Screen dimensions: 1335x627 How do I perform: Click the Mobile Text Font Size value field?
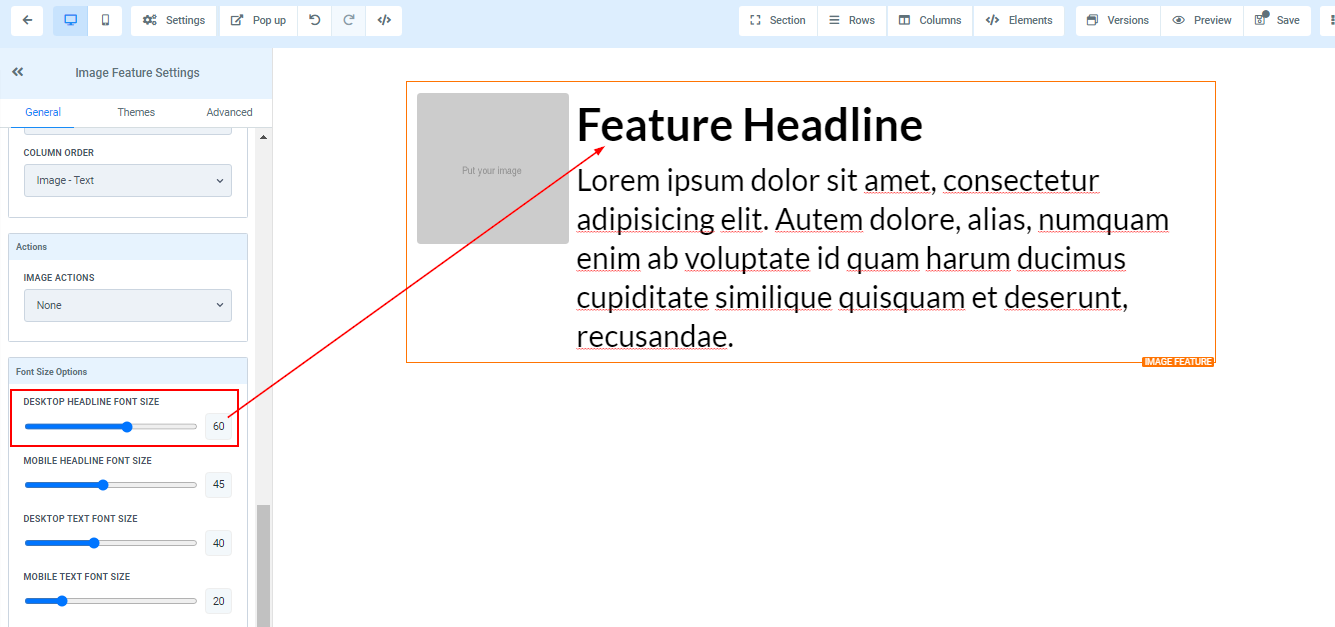pos(218,601)
